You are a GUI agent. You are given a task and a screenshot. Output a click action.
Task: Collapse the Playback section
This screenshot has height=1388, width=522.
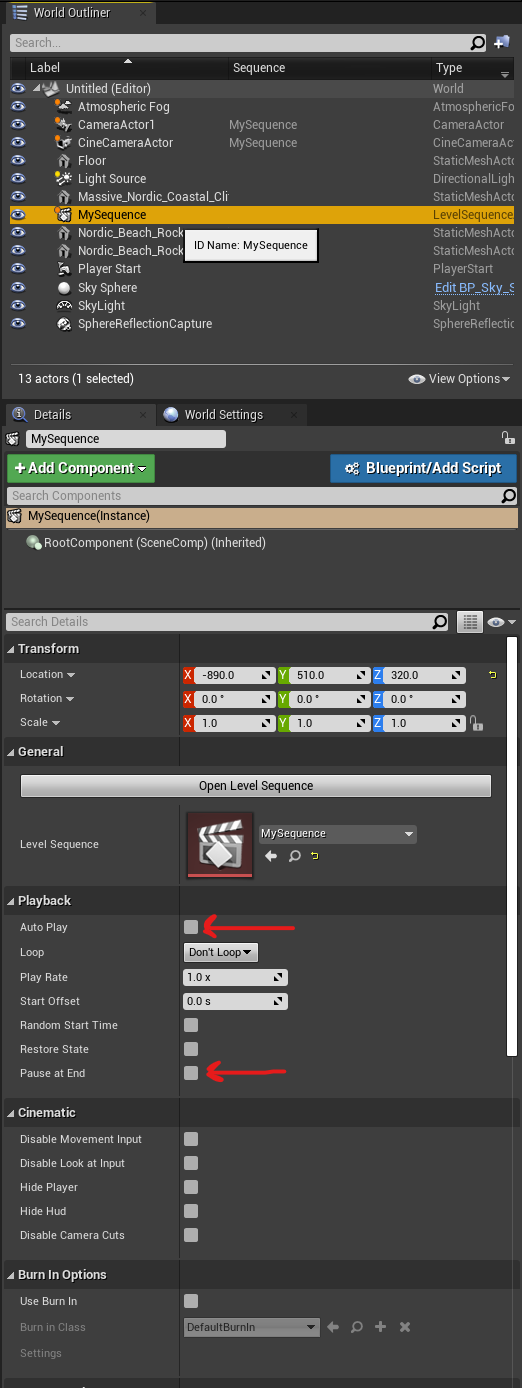[x=11, y=901]
